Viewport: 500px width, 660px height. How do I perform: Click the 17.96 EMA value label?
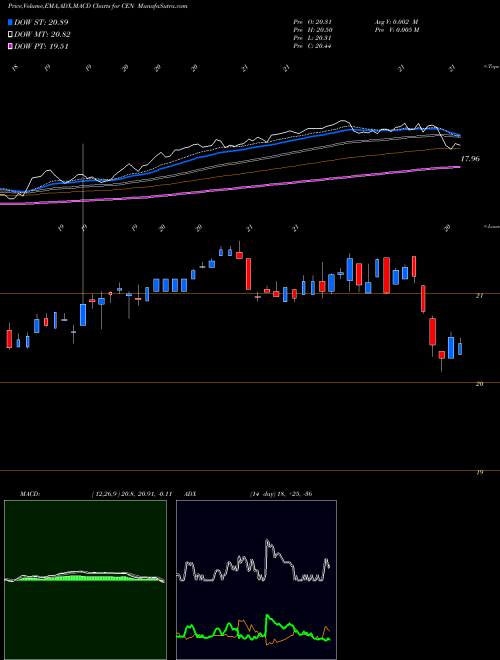[x=470, y=159]
